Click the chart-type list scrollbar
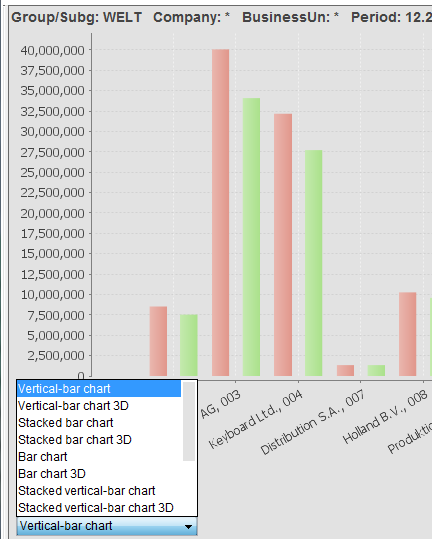 [x=189, y=421]
